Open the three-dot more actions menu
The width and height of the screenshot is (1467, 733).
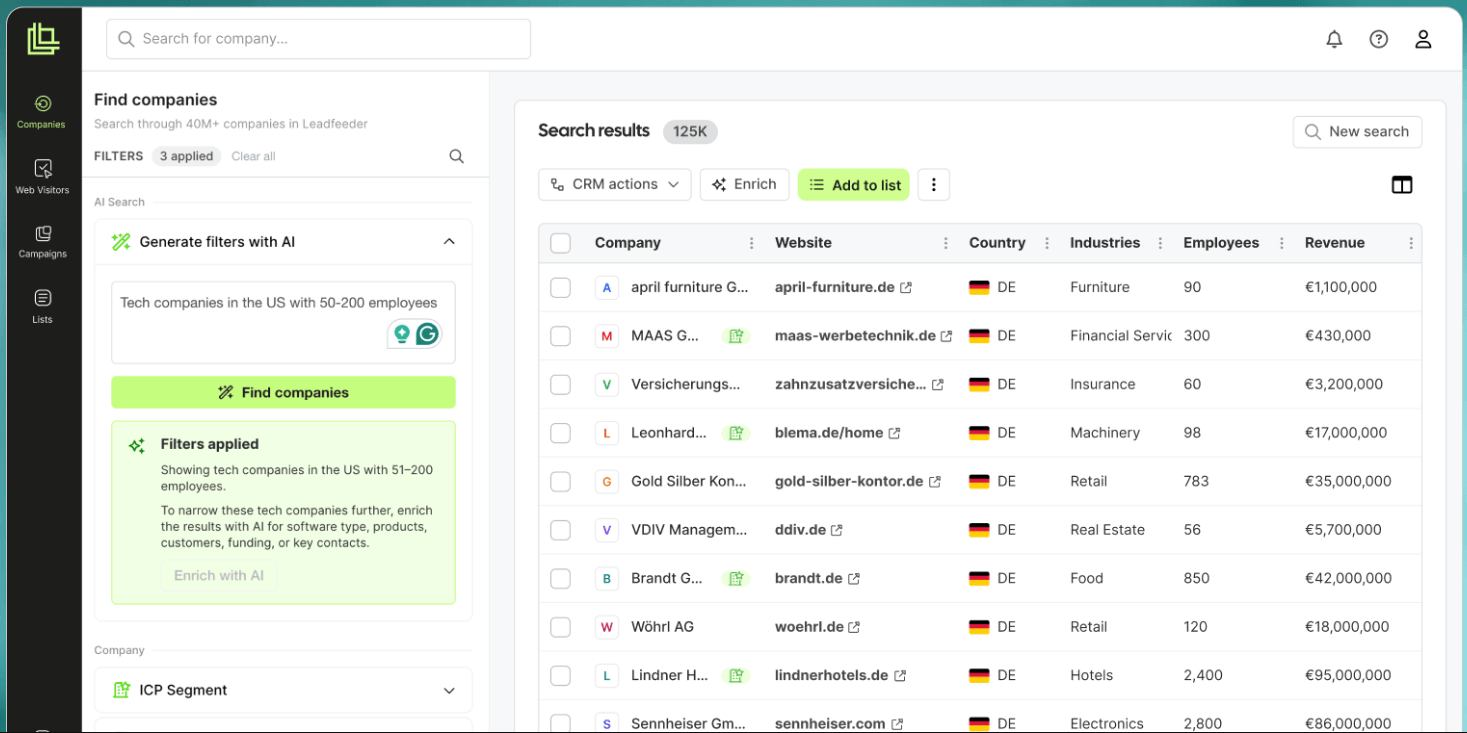tap(933, 185)
